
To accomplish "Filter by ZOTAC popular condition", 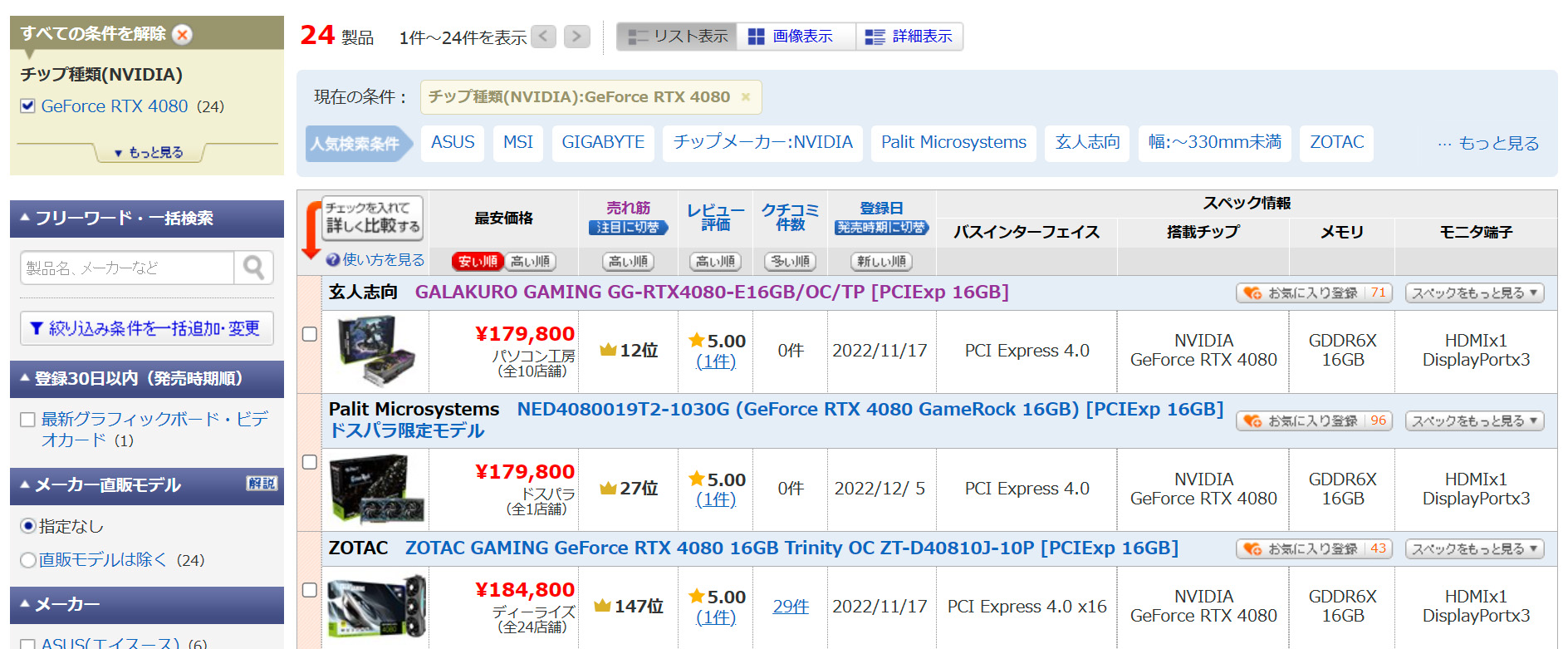I will (1337, 143).
